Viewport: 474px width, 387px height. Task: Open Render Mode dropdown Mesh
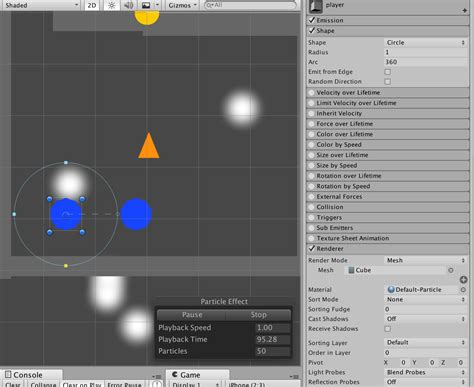click(426, 260)
